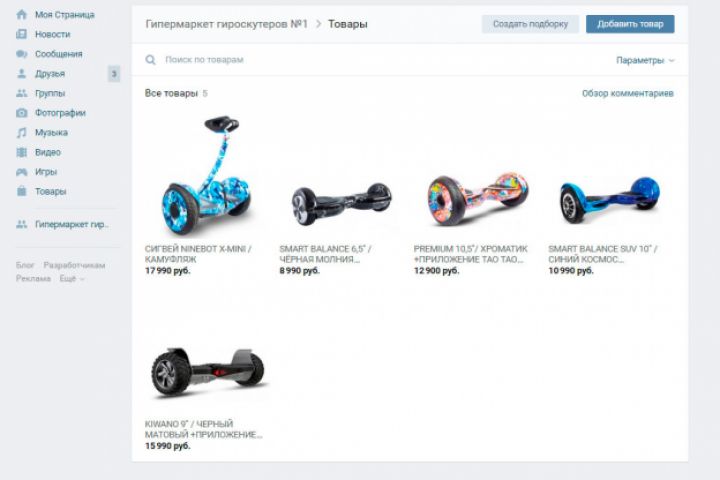Open the Обзор комментариев link
Screen dimensions: 720x480
pos(628,93)
